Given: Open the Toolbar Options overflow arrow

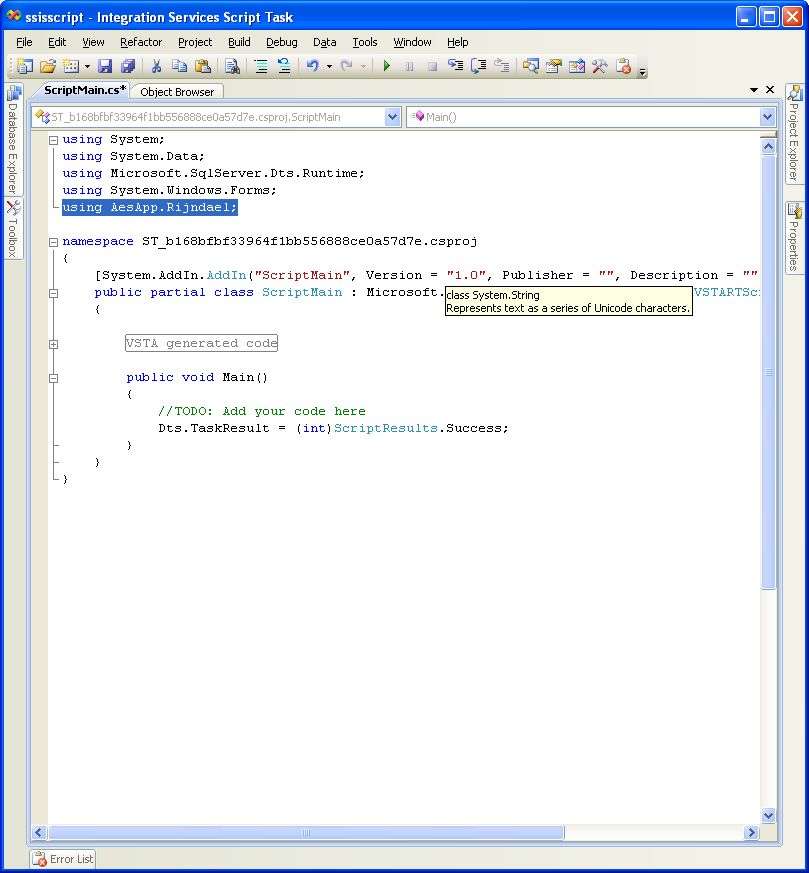Looking at the screenshot, I should click(643, 71).
